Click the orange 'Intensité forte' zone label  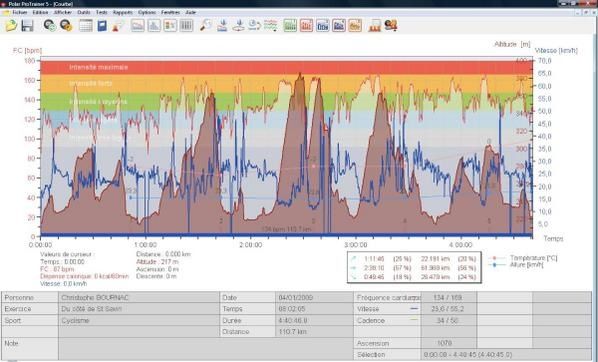(91, 83)
